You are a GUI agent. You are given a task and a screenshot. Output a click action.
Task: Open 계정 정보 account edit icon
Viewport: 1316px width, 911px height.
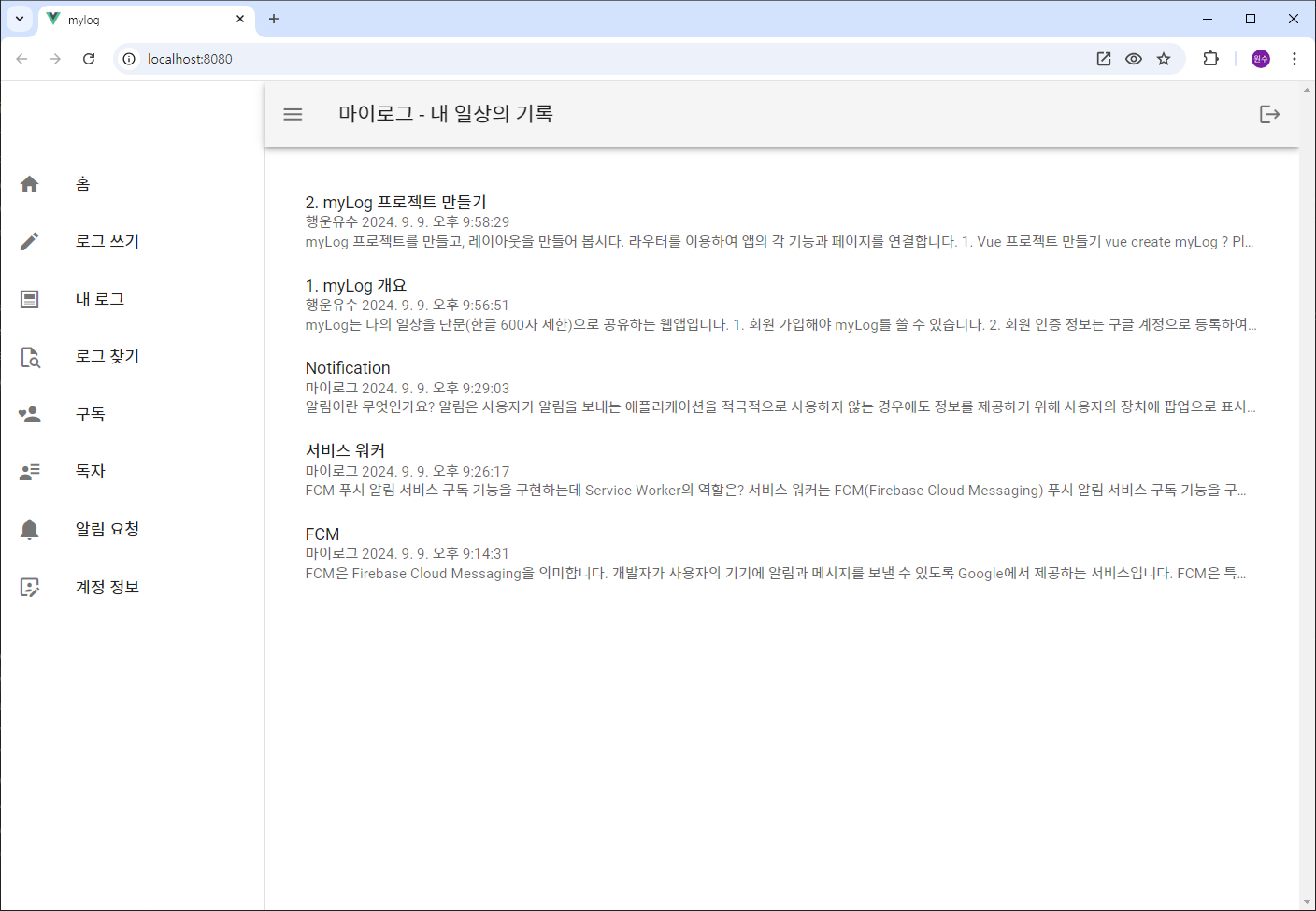[x=29, y=586]
